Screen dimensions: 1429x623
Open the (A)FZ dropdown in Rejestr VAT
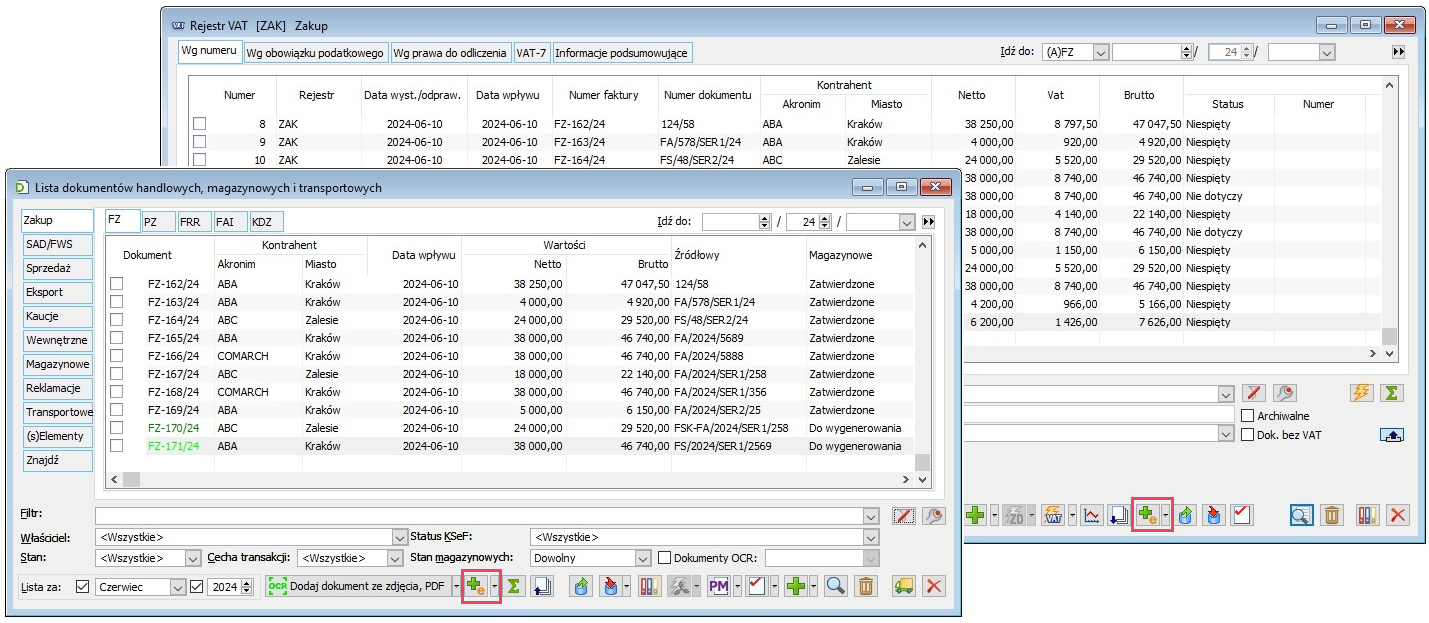click(1100, 52)
